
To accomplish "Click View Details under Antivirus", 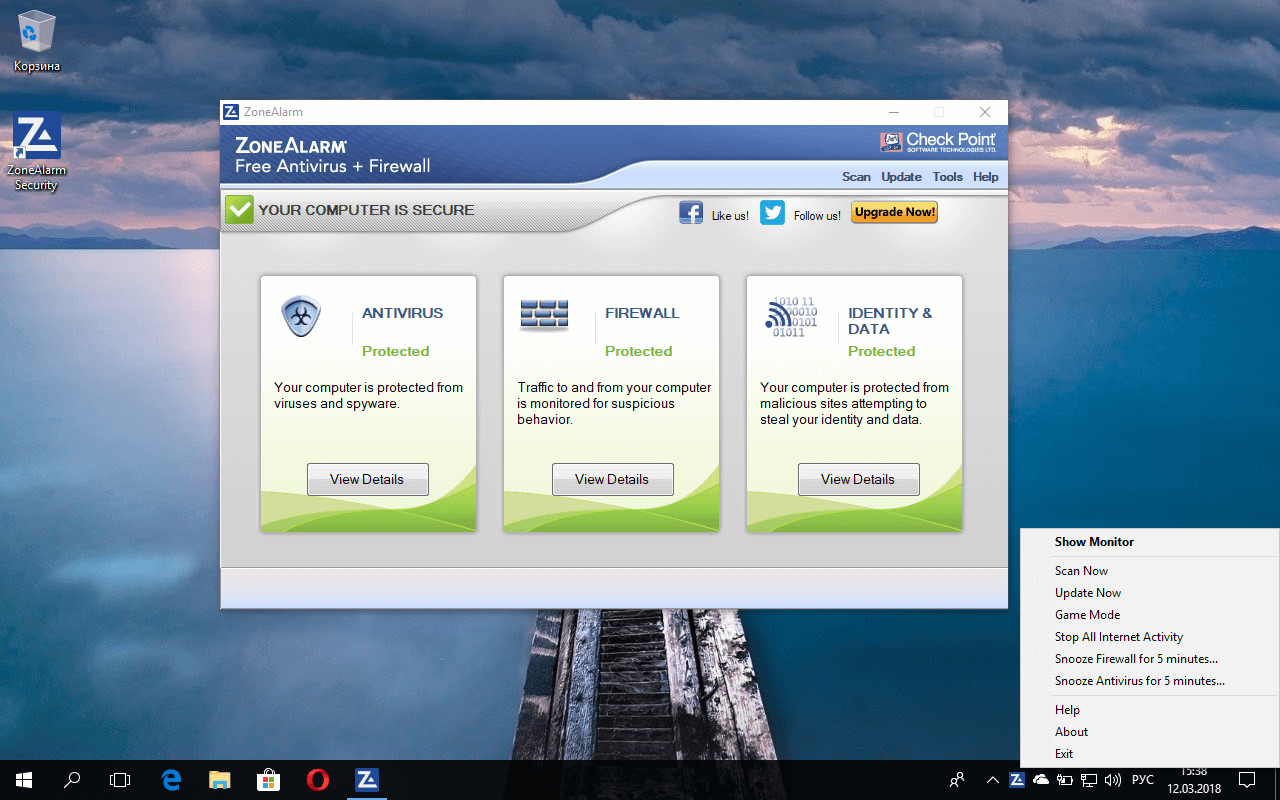I will pos(367,479).
